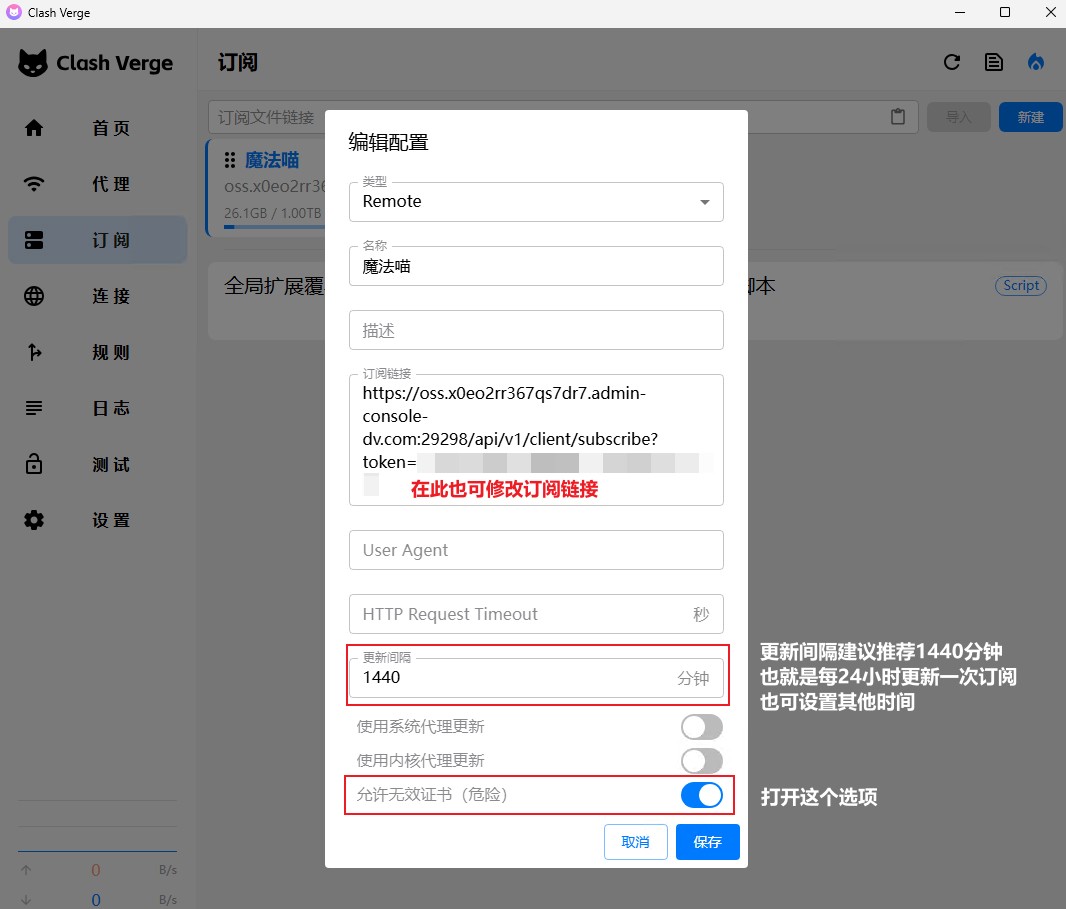The width and height of the screenshot is (1066, 909).
Task: Click the blue flame icon in the header
Action: click(x=1035, y=63)
